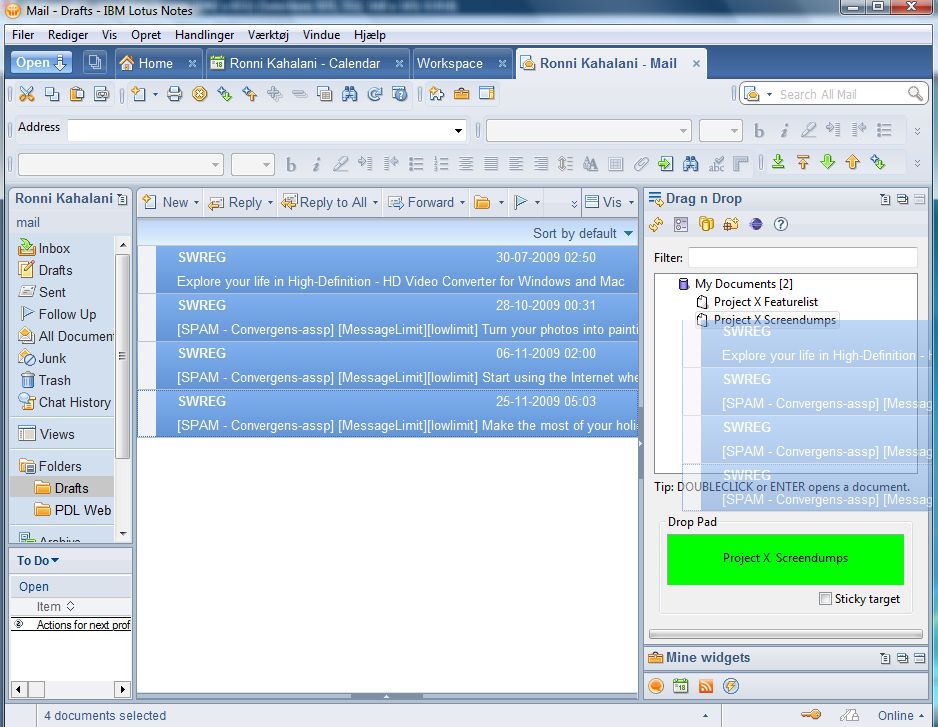Click the binoculars Find icon in the top toolbar
The height and width of the screenshot is (727, 938).
349,94
